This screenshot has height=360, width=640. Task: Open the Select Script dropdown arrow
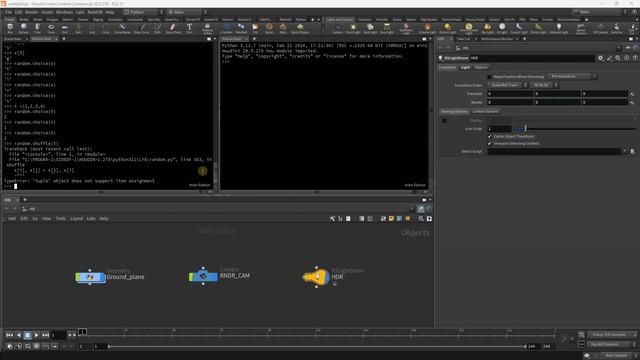(624, 151)
